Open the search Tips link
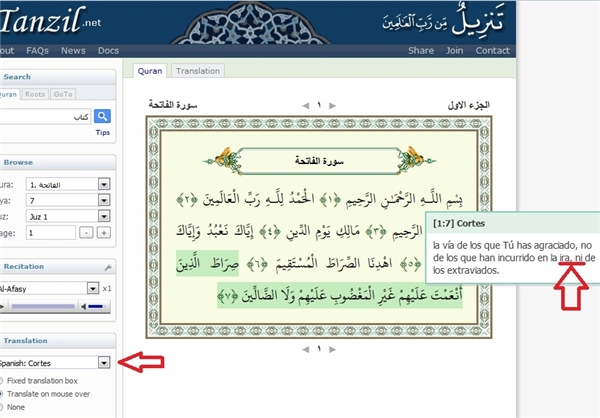Image resolution: width=600 pixels, height=418 pixels. click(x=103, y=132)
